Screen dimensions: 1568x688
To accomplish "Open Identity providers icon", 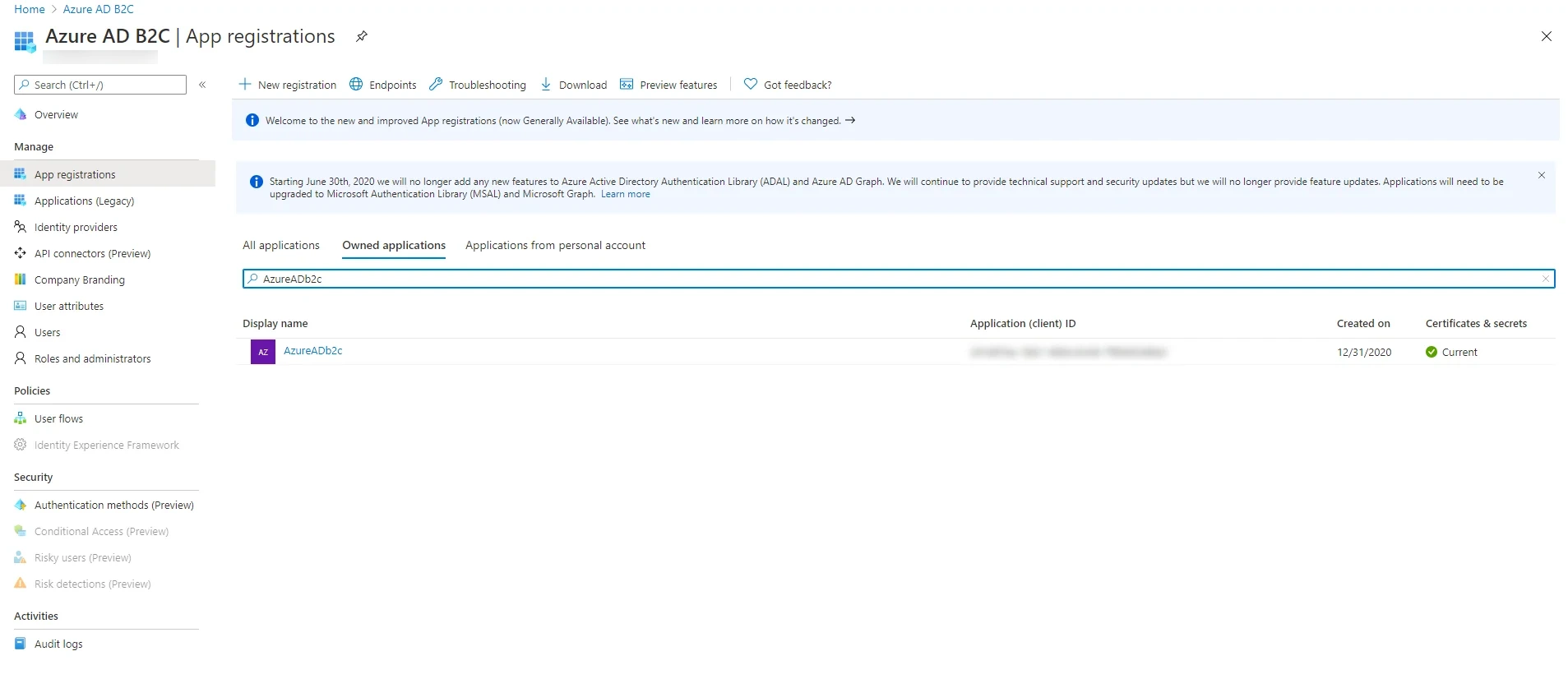I will click(x=21, y=227).
